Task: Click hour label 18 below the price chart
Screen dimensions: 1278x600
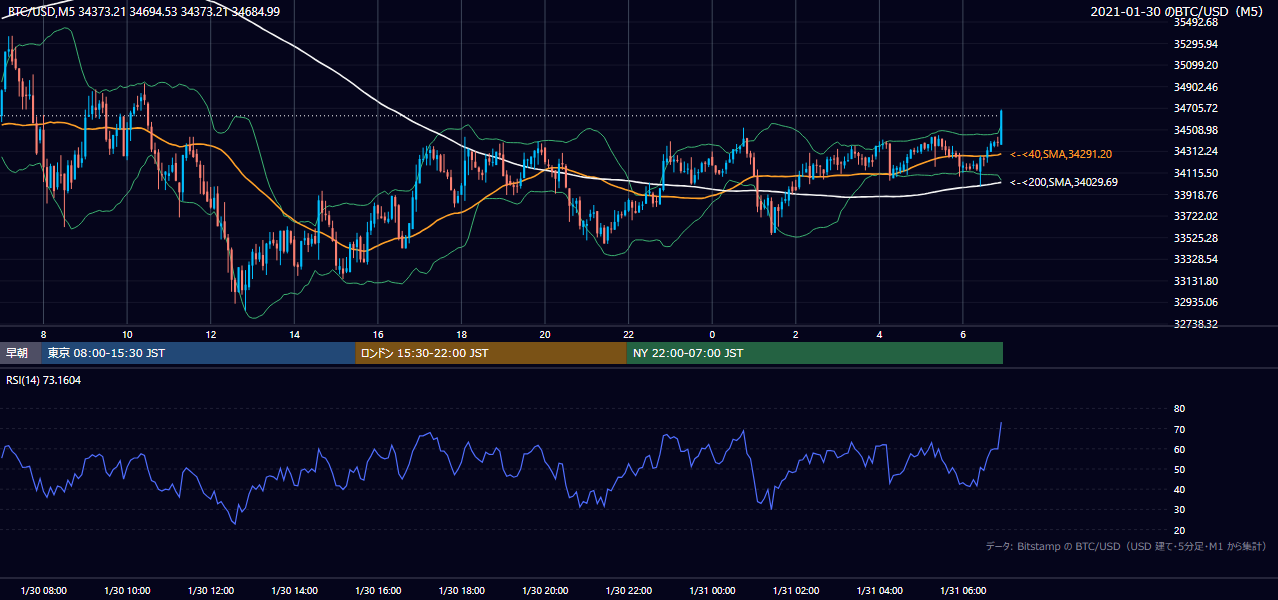Action: point(461,334)
